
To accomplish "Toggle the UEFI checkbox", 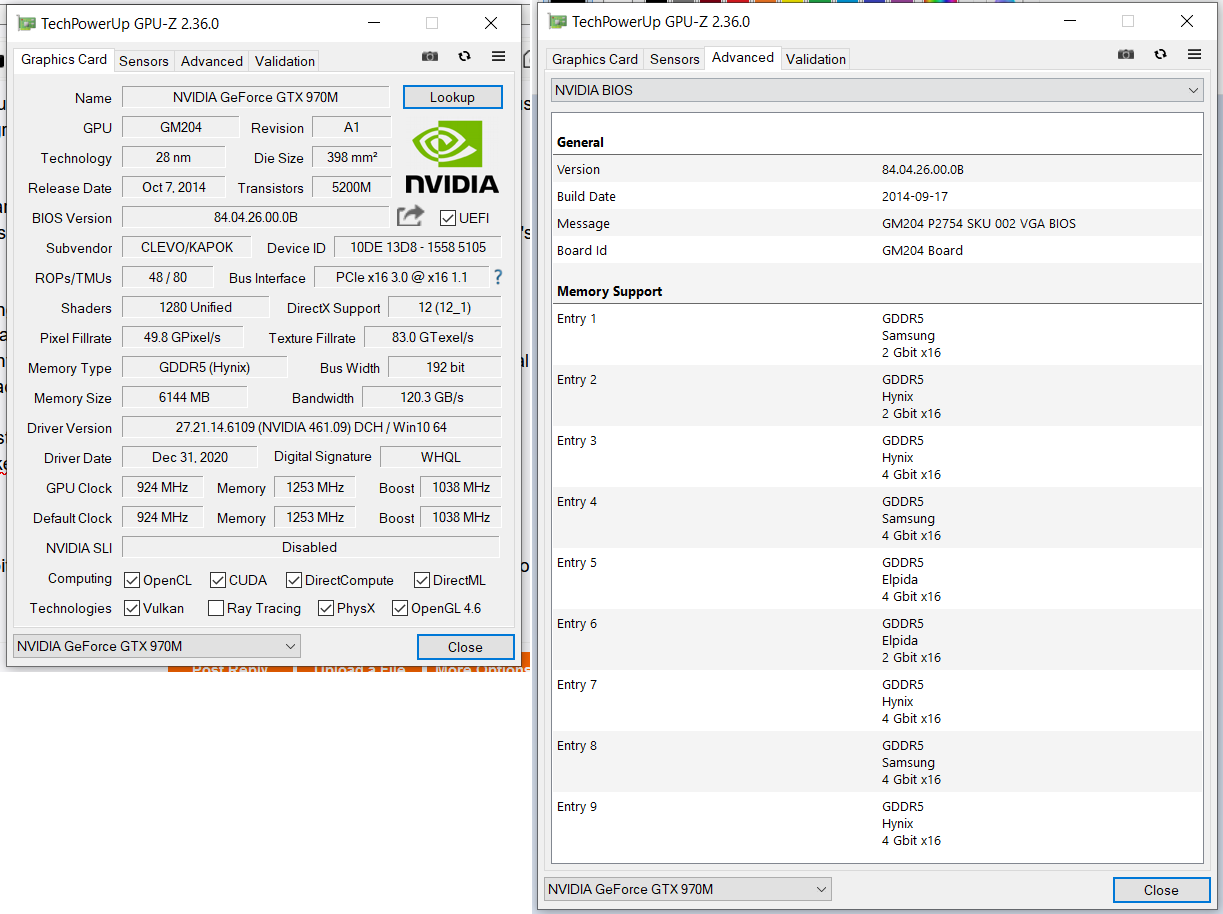I will (x=448, y=218).
